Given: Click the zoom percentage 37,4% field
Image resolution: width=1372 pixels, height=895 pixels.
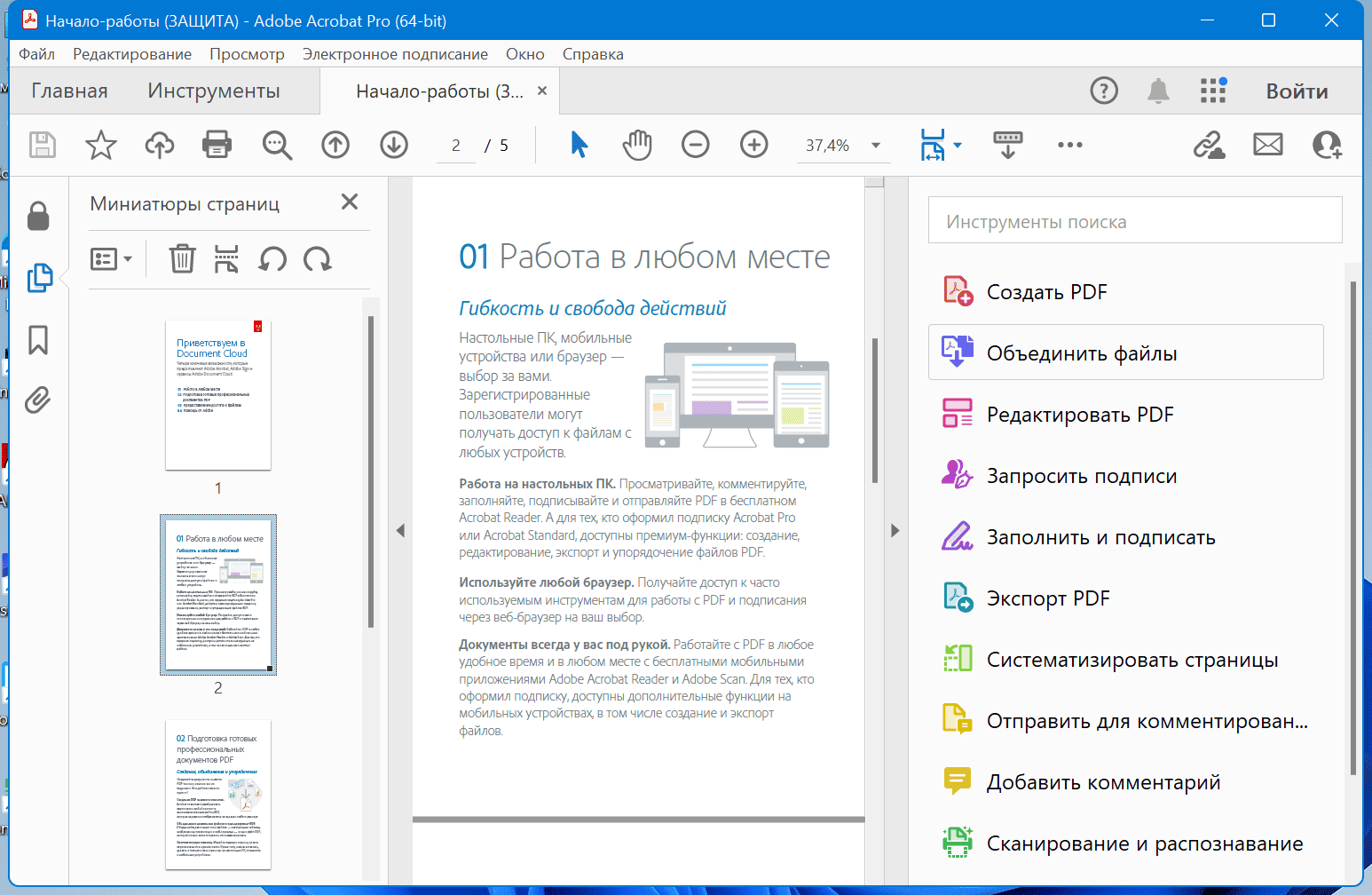Looking at the screenshot, I should pos(827,146).
